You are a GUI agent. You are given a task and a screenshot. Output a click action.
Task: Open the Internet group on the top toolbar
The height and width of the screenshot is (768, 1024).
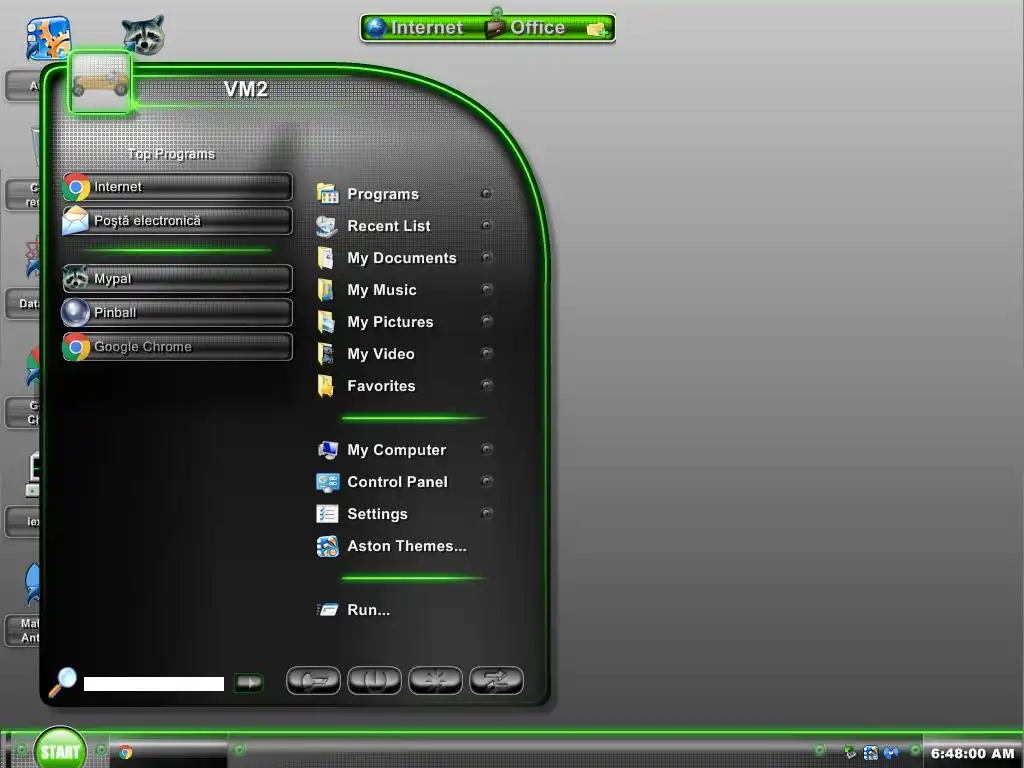click(415, 28)
